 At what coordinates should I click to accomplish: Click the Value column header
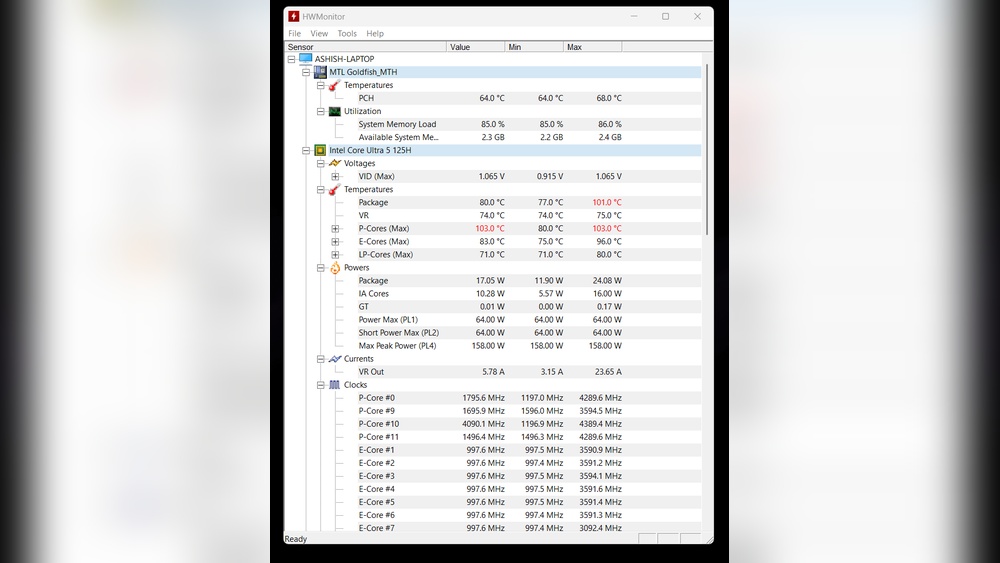476,47
